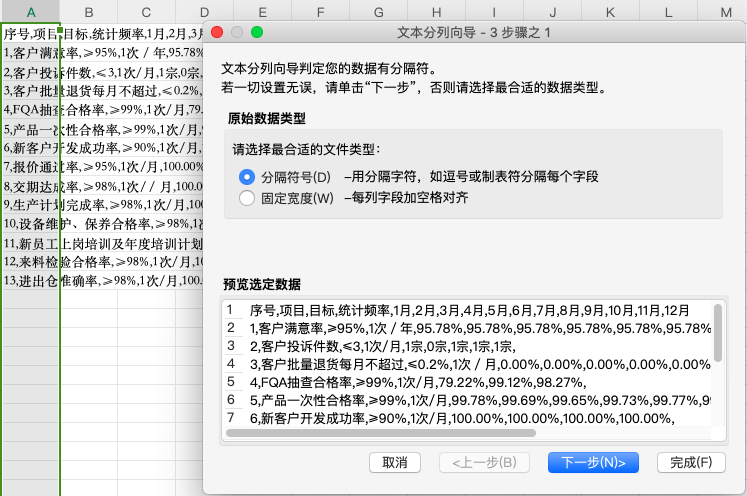Select column H header
Screen dimensions: 747x496
coord(436,12)
